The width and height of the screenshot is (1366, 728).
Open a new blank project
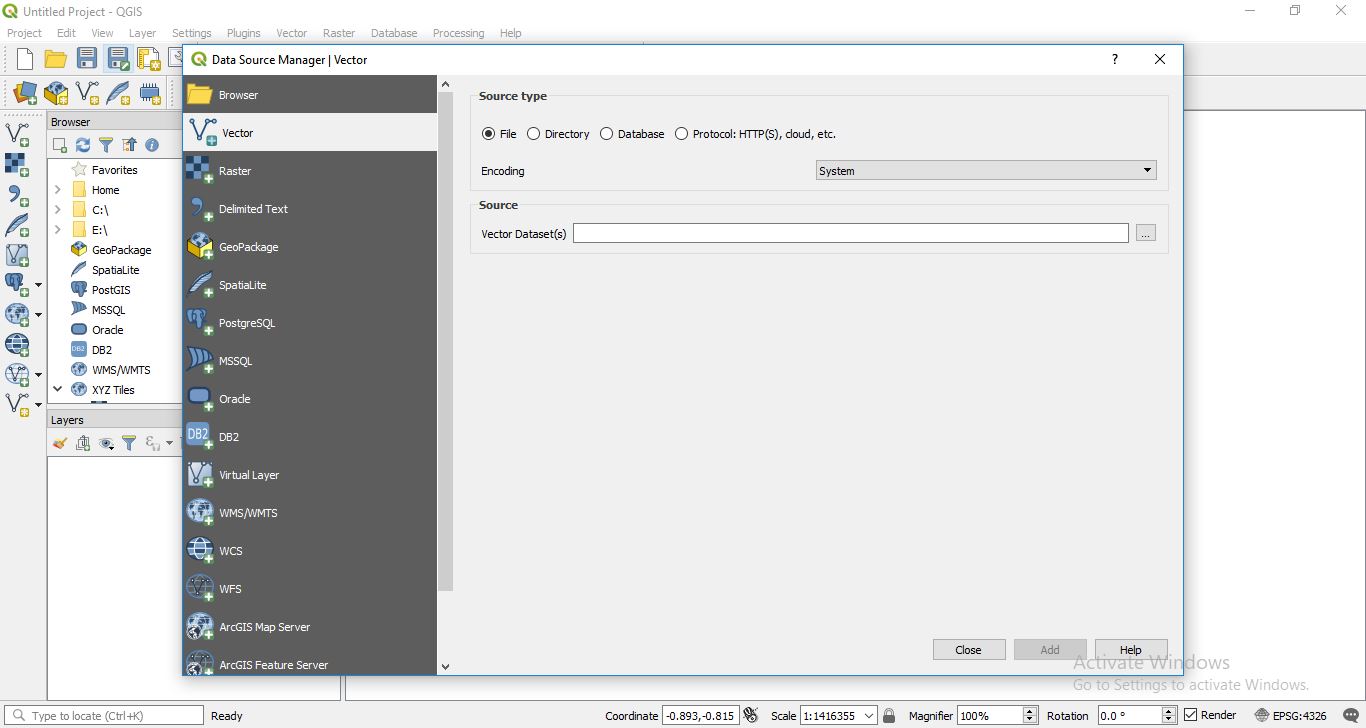click(23, 58)
